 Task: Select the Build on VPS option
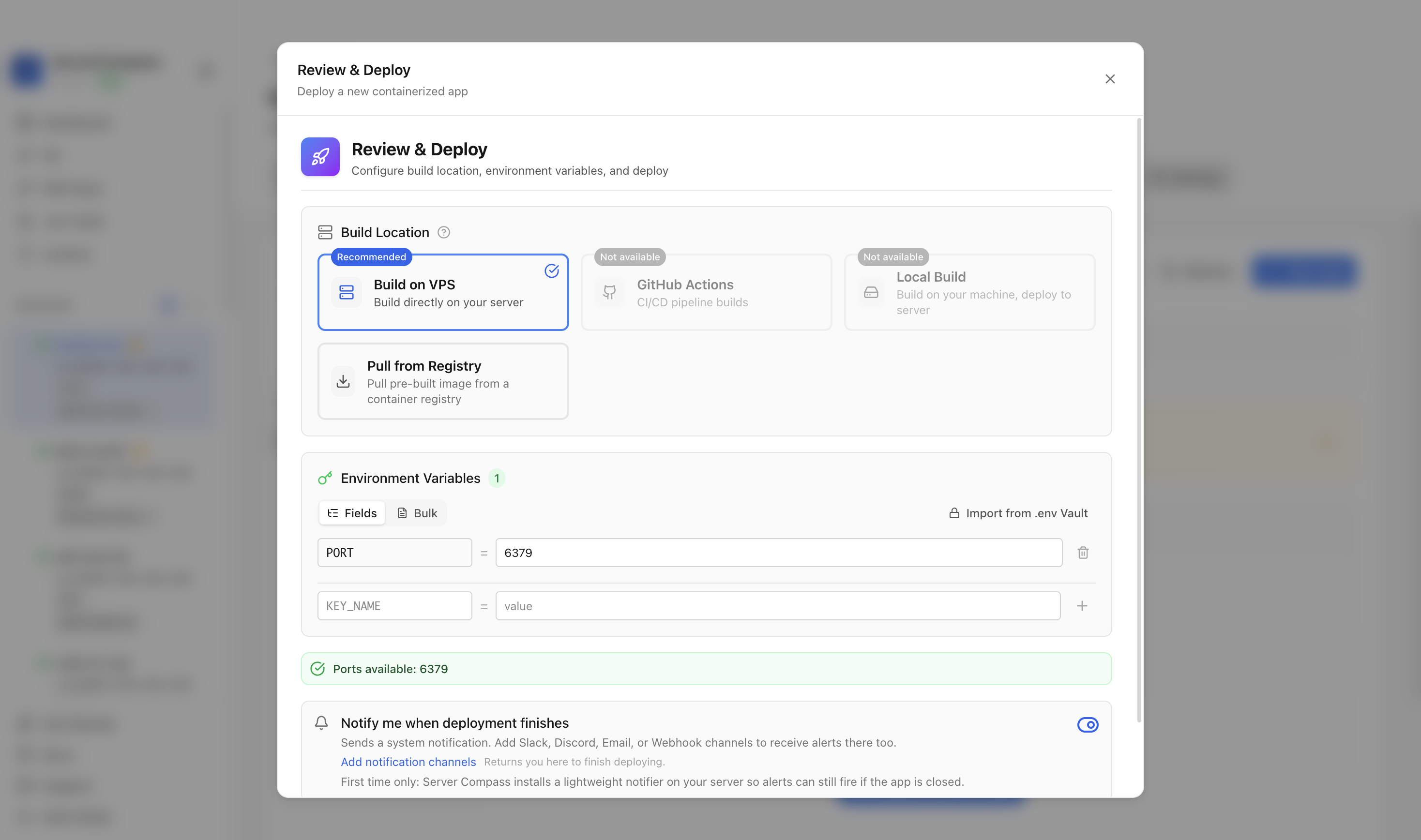pos(443,292)
